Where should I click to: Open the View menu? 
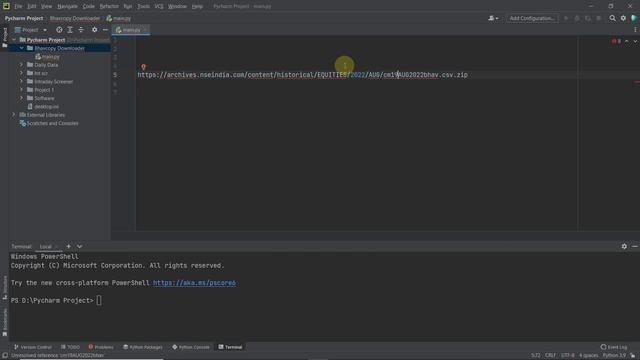(x=46, y=7)
